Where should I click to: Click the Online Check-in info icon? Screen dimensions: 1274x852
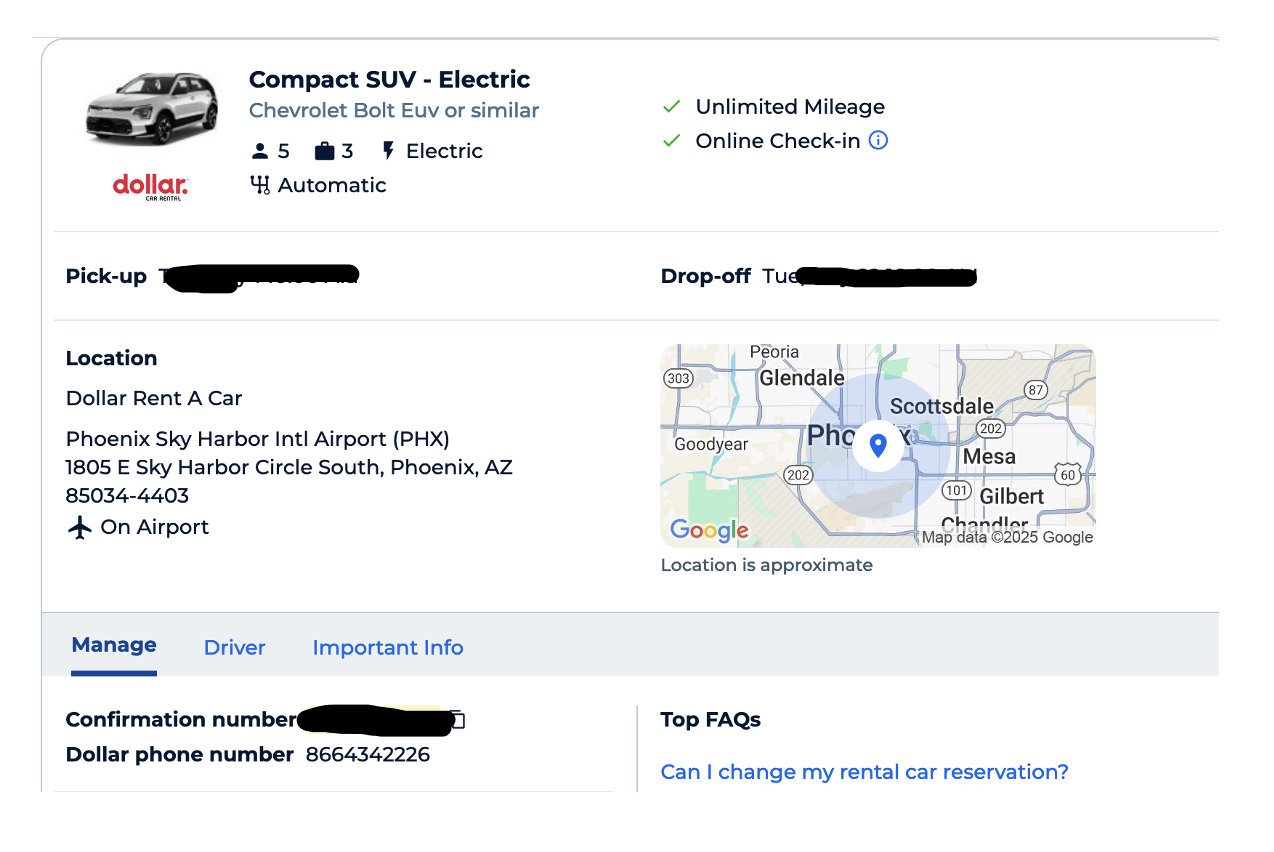coord(878,141)
